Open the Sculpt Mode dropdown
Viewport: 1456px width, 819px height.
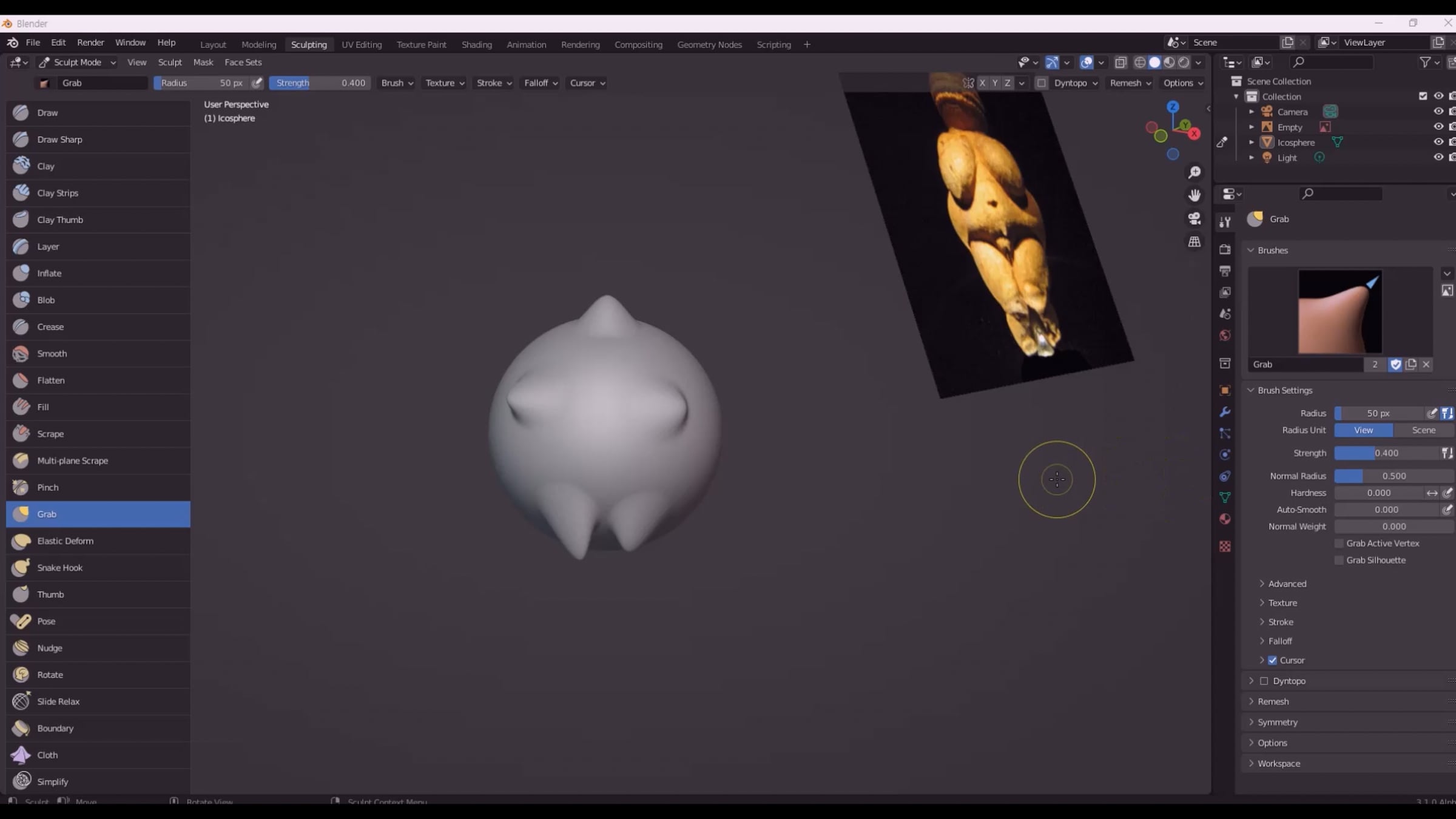click(x=78, y=62)
